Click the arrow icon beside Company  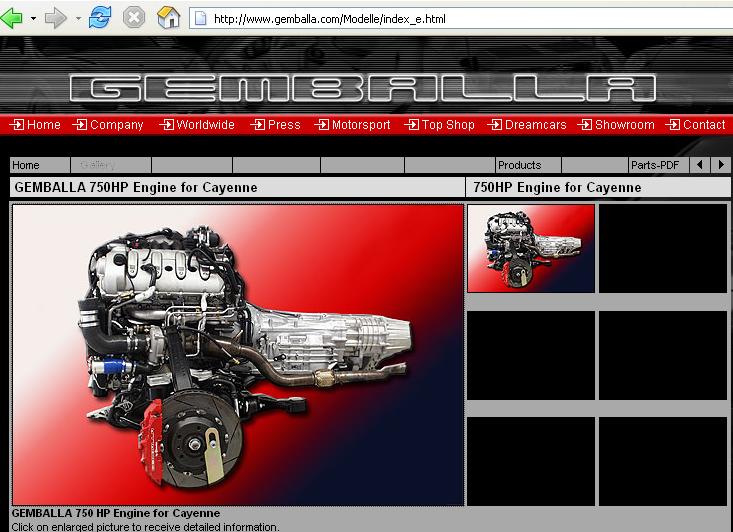80,125
